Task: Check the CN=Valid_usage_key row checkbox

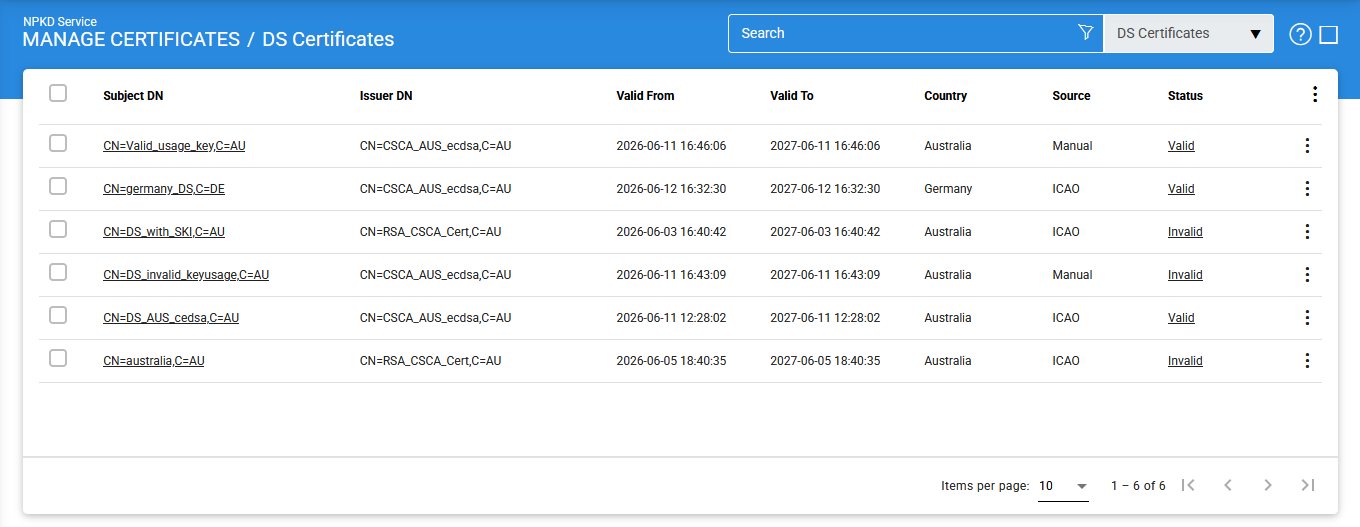Action: coord(58,143)
